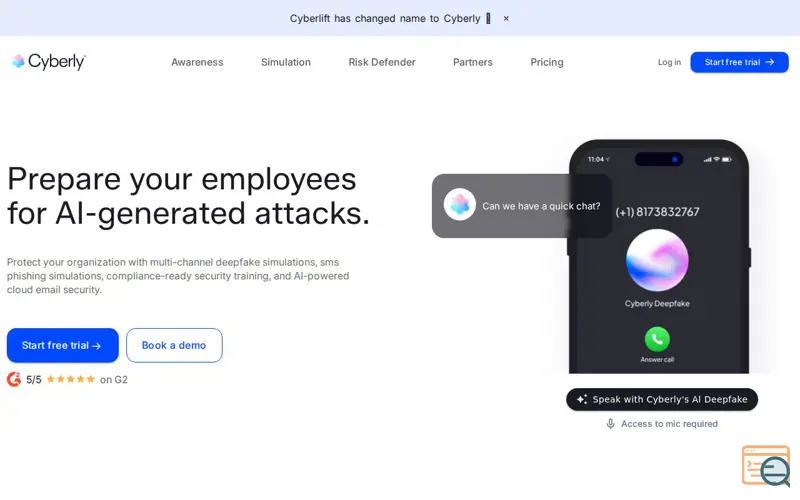
Task: Click the sparkle icon on the Speak button
Action: click(582, 399)
